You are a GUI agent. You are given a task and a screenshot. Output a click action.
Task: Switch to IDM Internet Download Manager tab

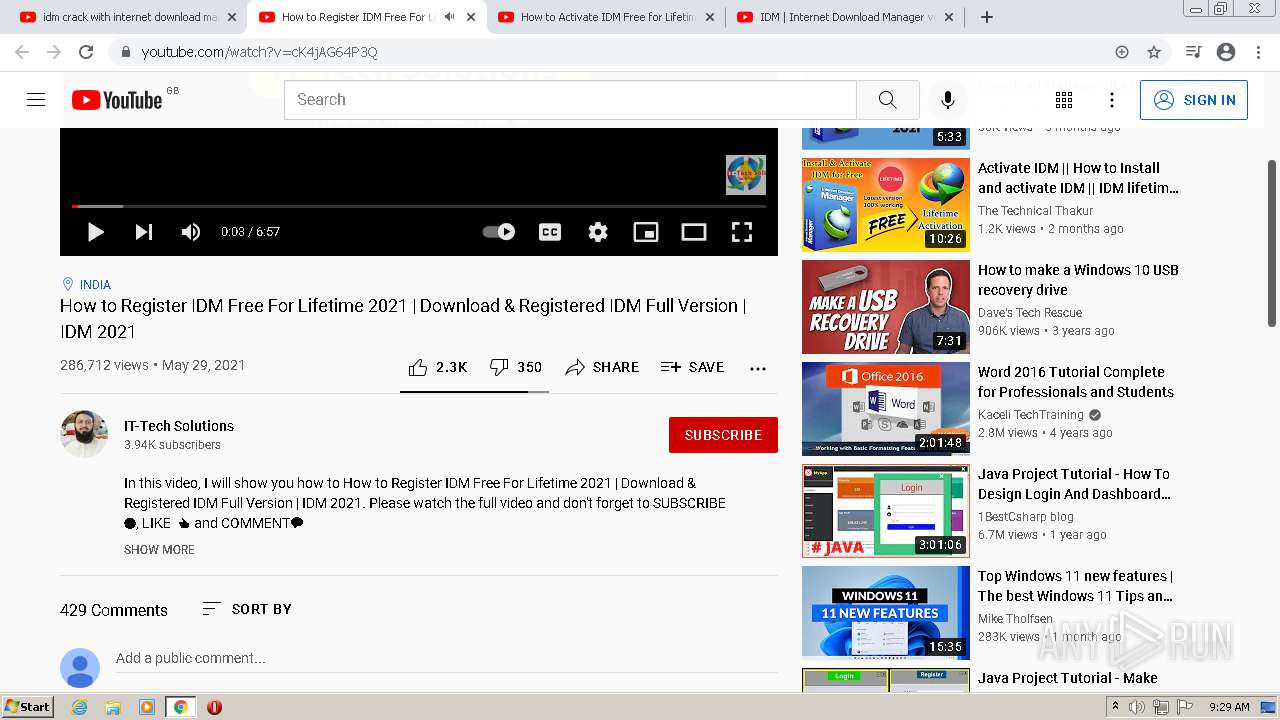point(845,17)
